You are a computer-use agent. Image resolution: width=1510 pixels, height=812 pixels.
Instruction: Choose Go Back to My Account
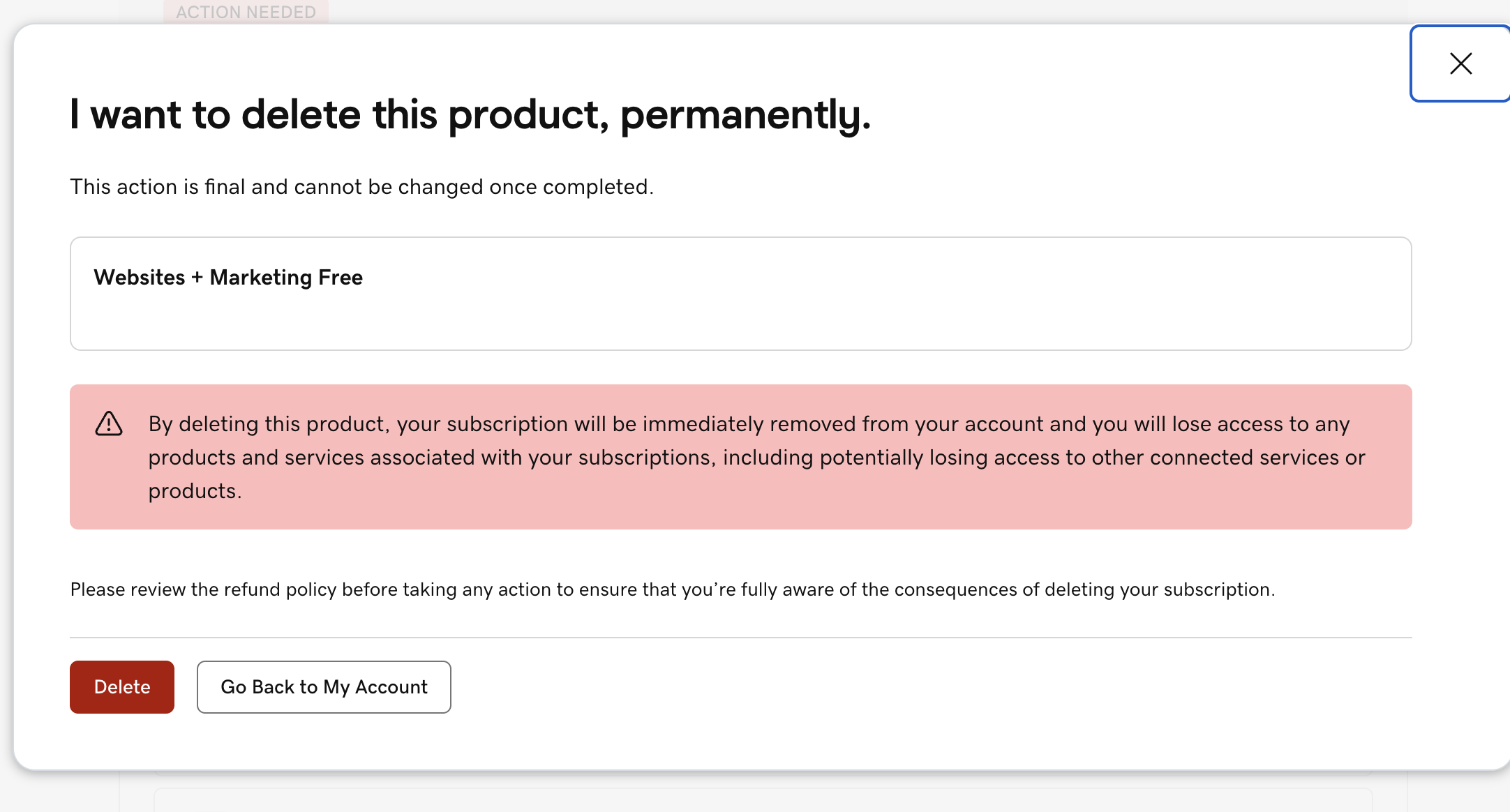click(324, 687)
